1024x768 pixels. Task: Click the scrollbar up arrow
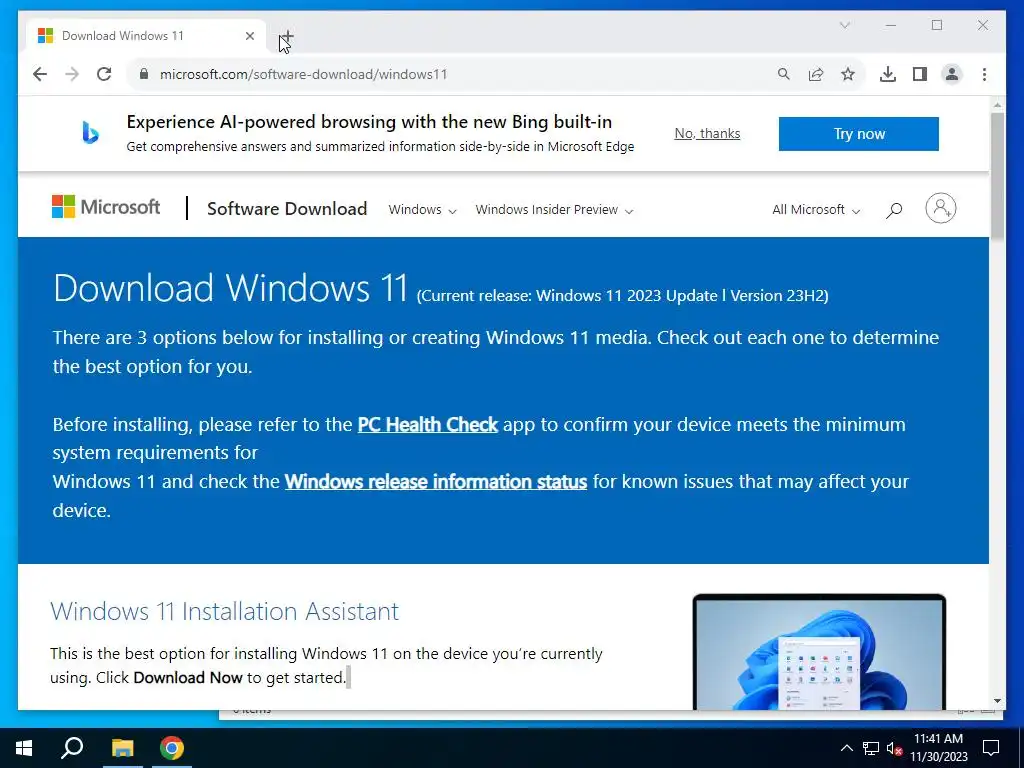(997, 104)
